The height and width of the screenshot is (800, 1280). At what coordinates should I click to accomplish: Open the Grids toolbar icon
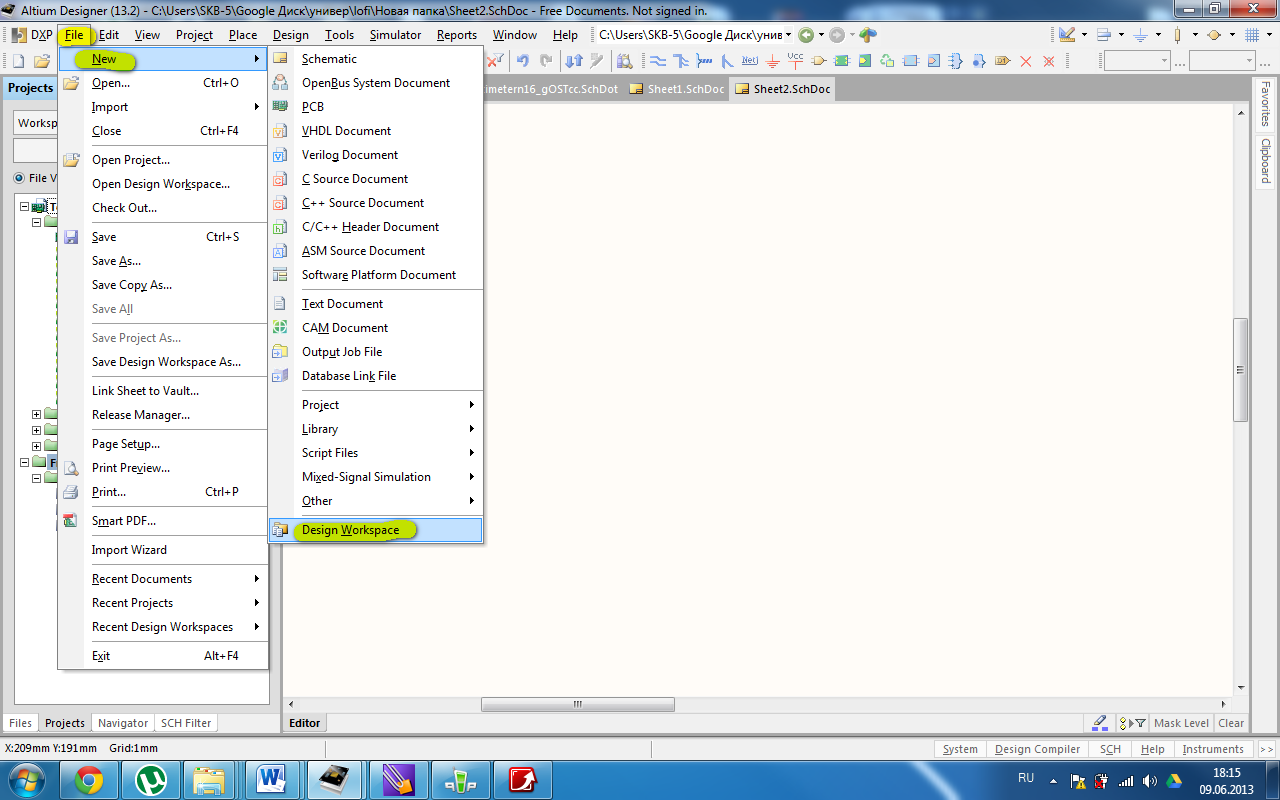[1252, 34]
